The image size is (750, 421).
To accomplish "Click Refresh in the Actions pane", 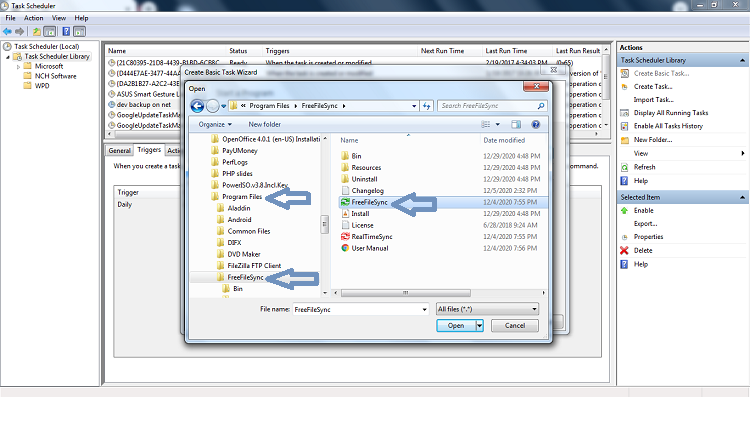I will tap(644, 167).
